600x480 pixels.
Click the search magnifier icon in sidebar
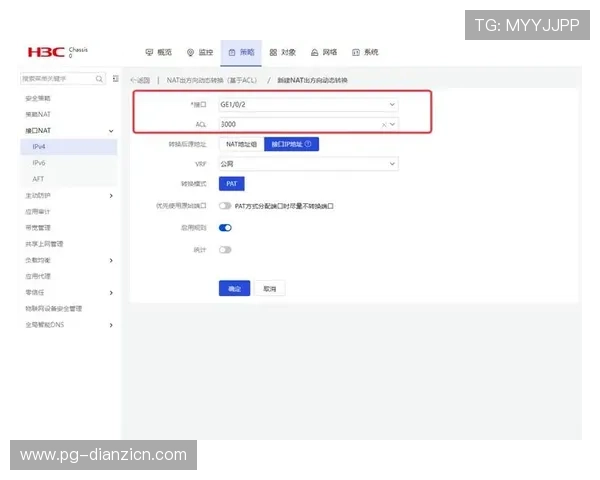(x=99, y=79)
